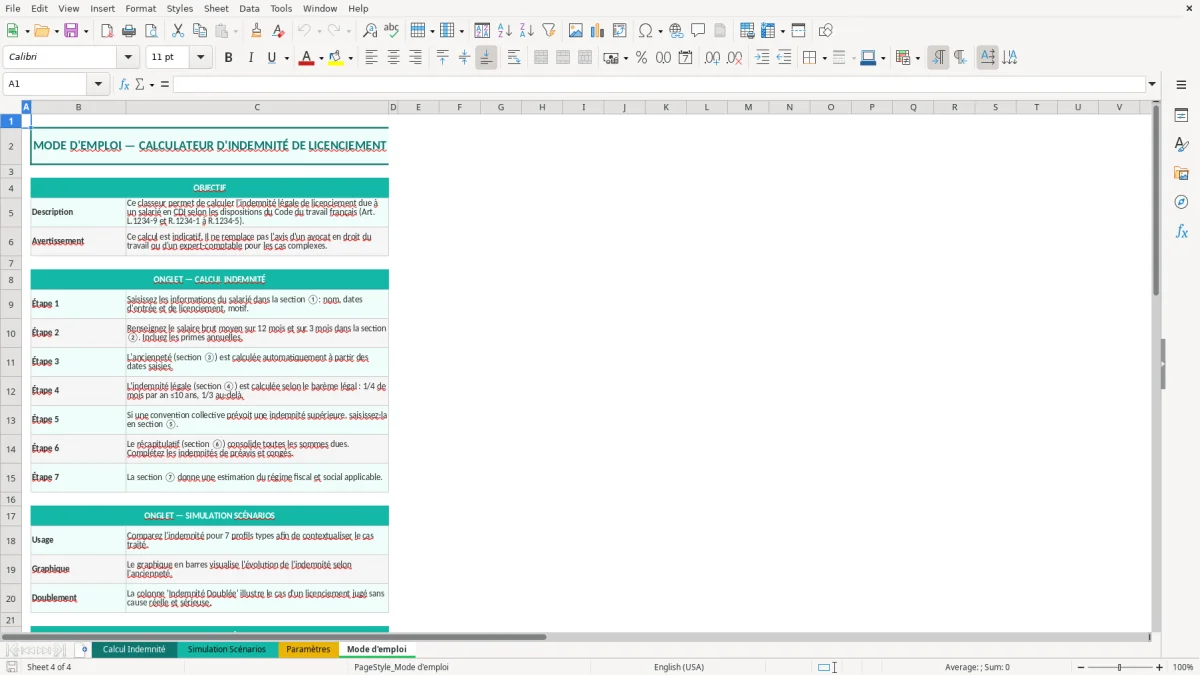Run the spelling check
The image size is (1200, 675).
point(391,31)
